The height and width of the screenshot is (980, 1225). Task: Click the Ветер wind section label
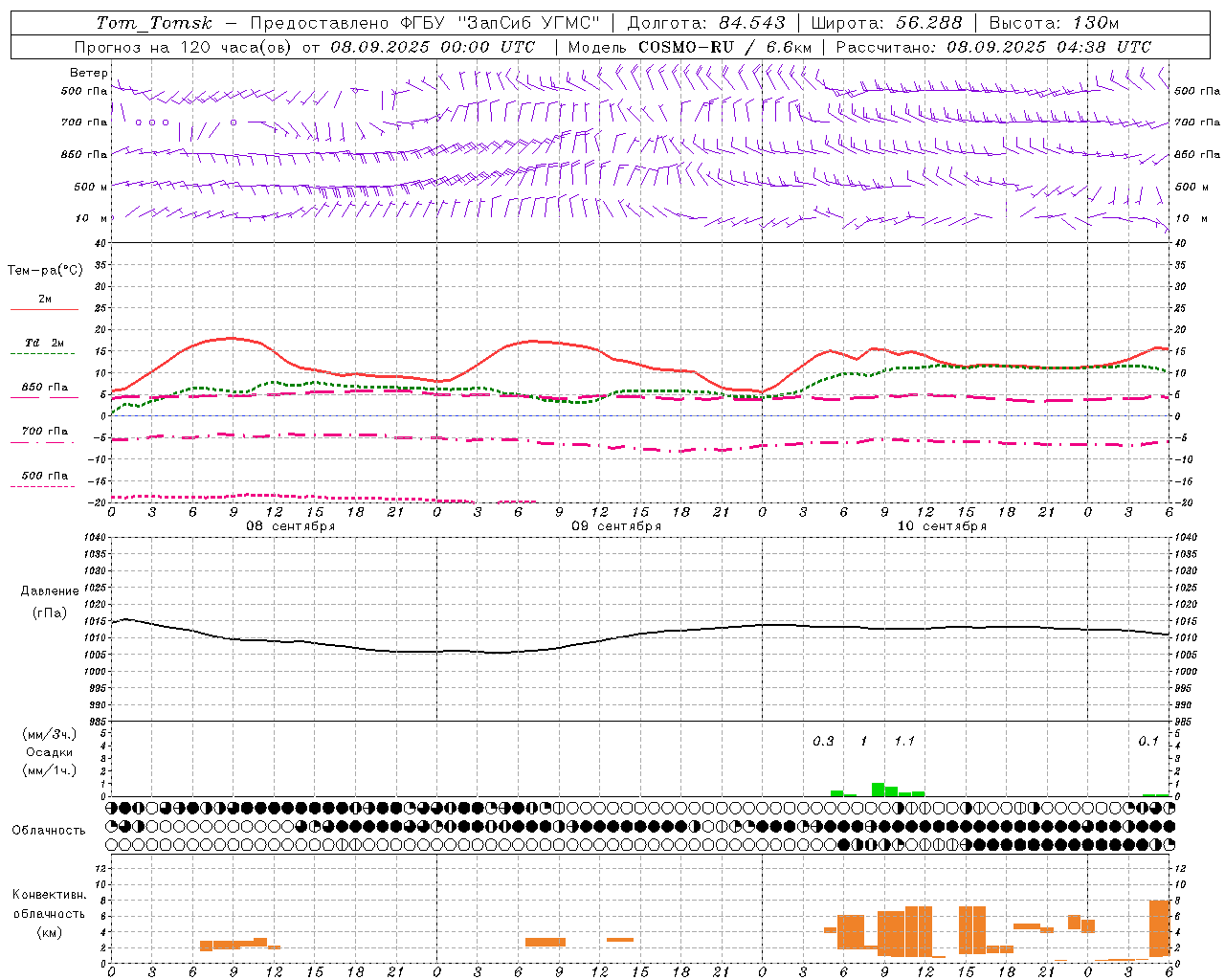tap(89, 73)
